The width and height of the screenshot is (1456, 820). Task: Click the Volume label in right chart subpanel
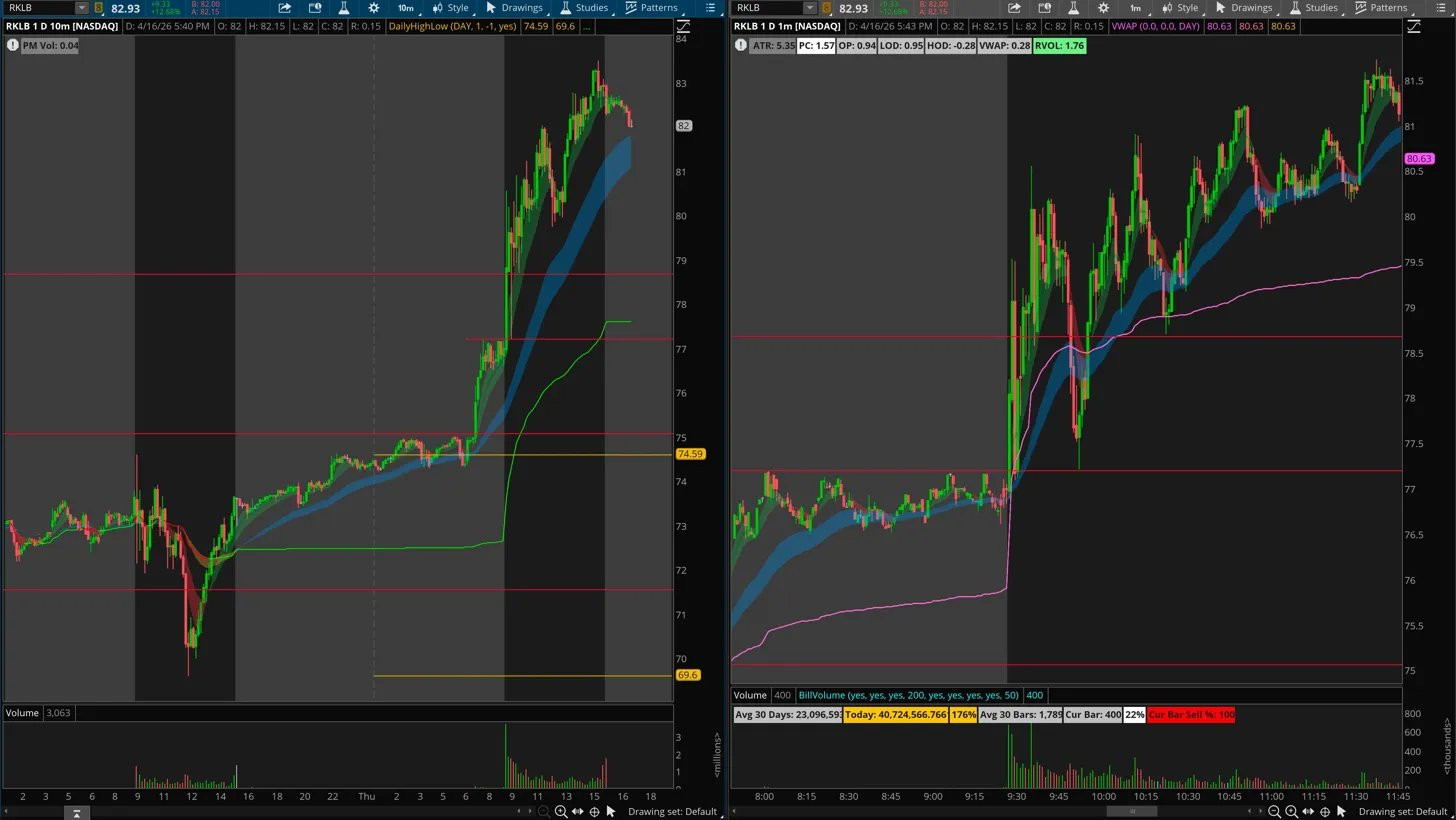750,695
